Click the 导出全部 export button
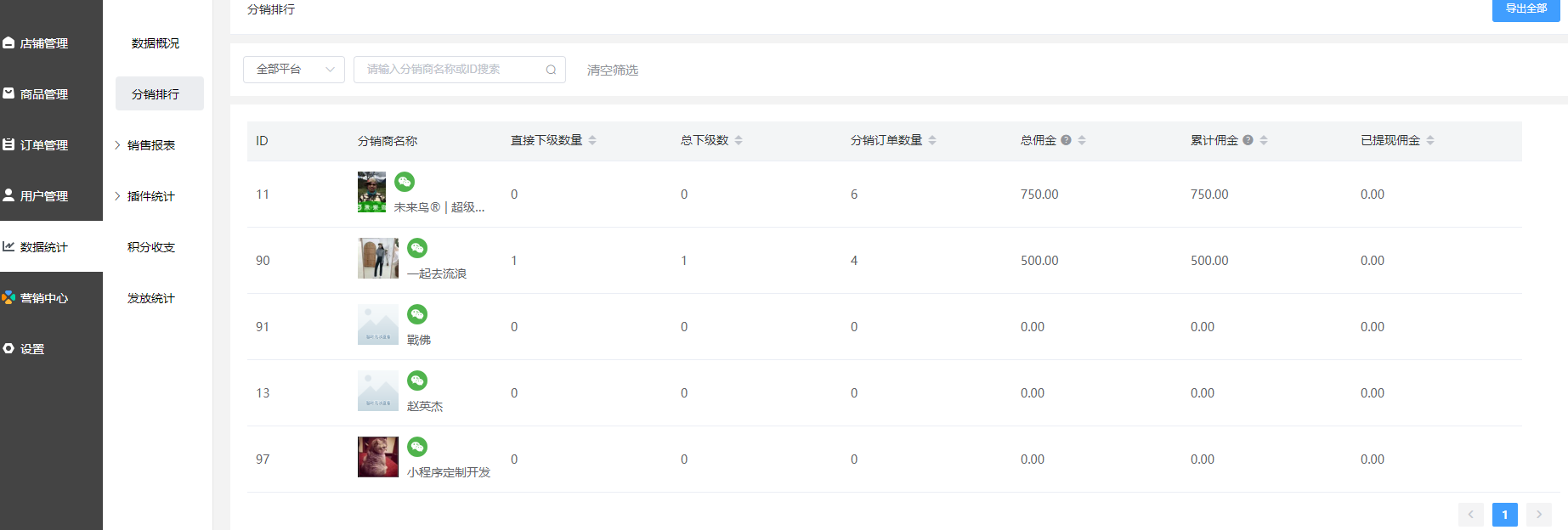The image size is (1568, 530). click(1526, 9)
